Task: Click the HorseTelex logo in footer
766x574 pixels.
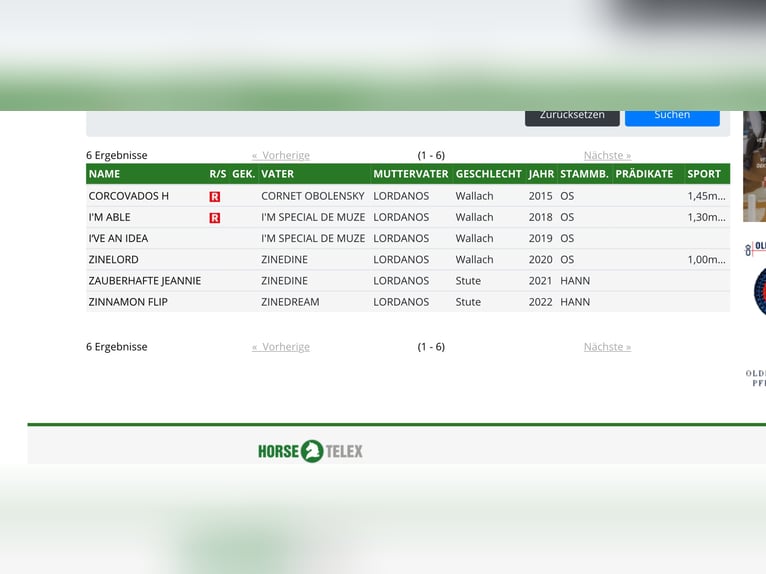Action: click(310, 451)
